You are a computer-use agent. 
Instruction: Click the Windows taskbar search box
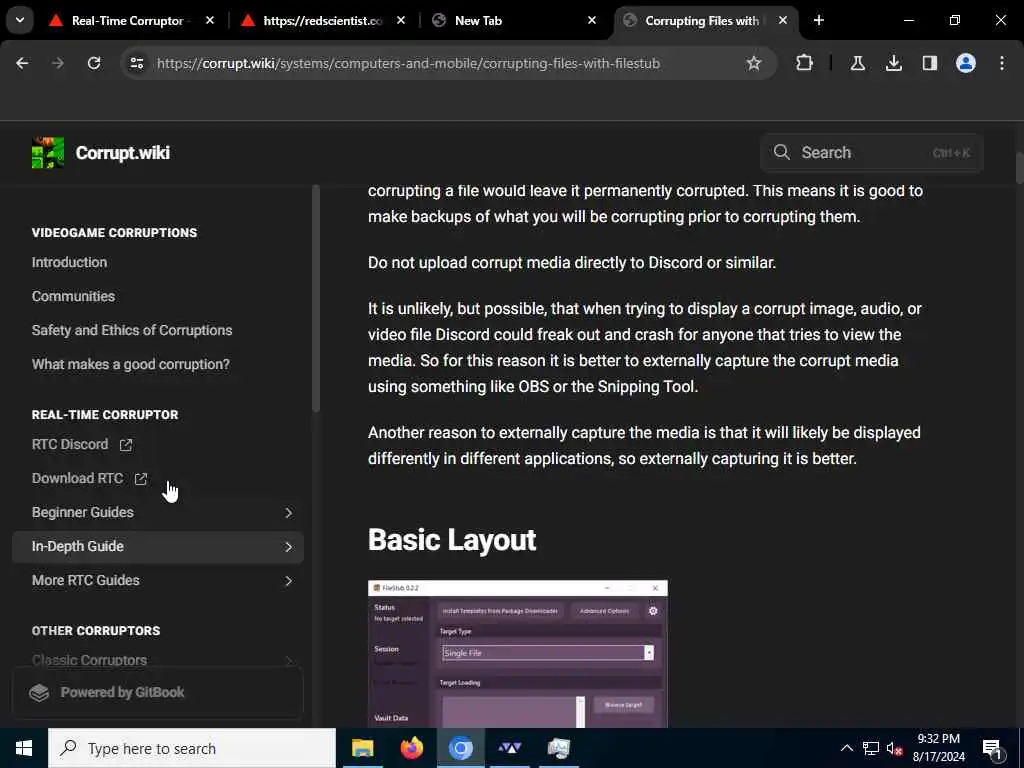(x=192, y=748)
